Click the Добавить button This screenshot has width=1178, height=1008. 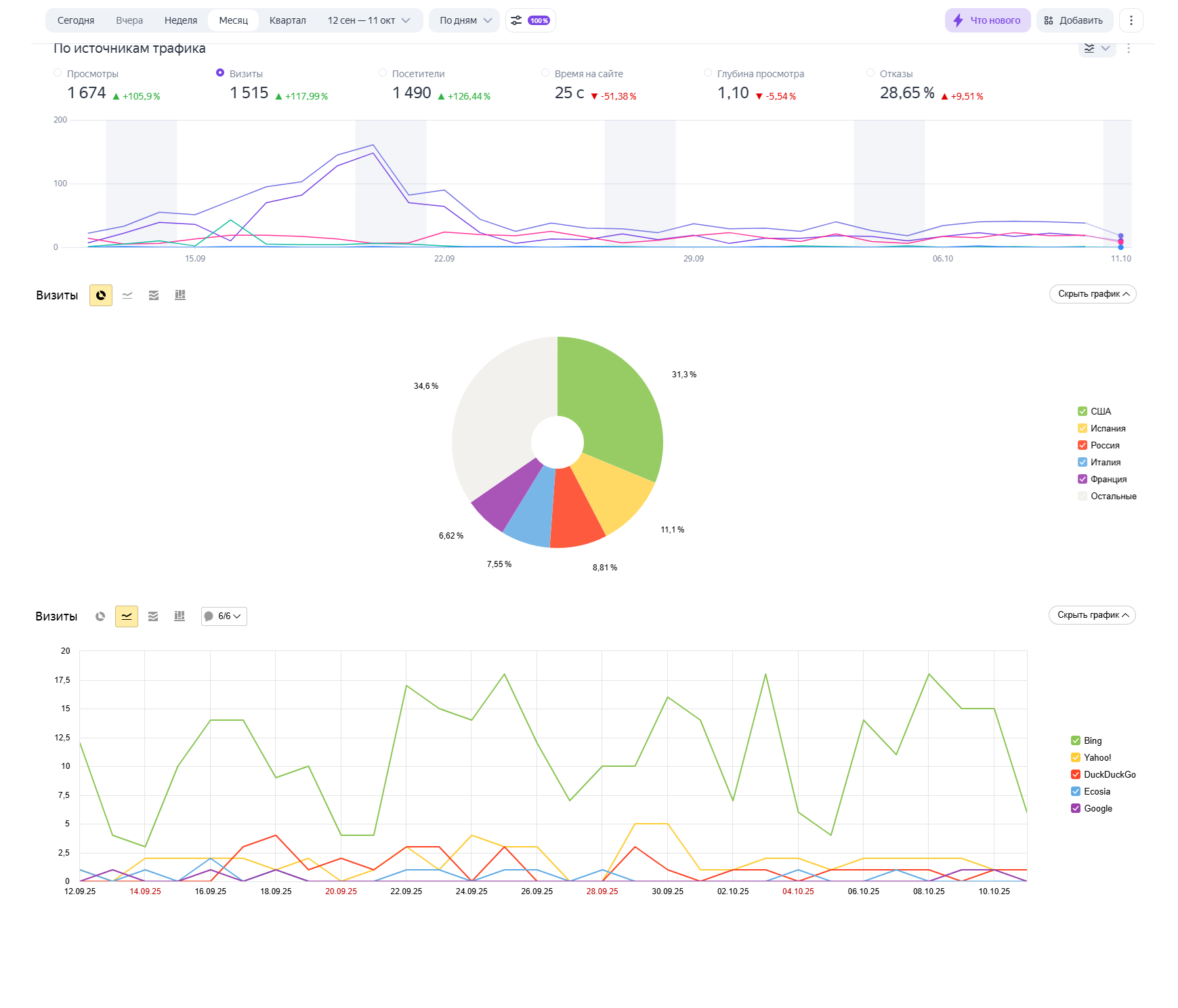click(1074, 20)
